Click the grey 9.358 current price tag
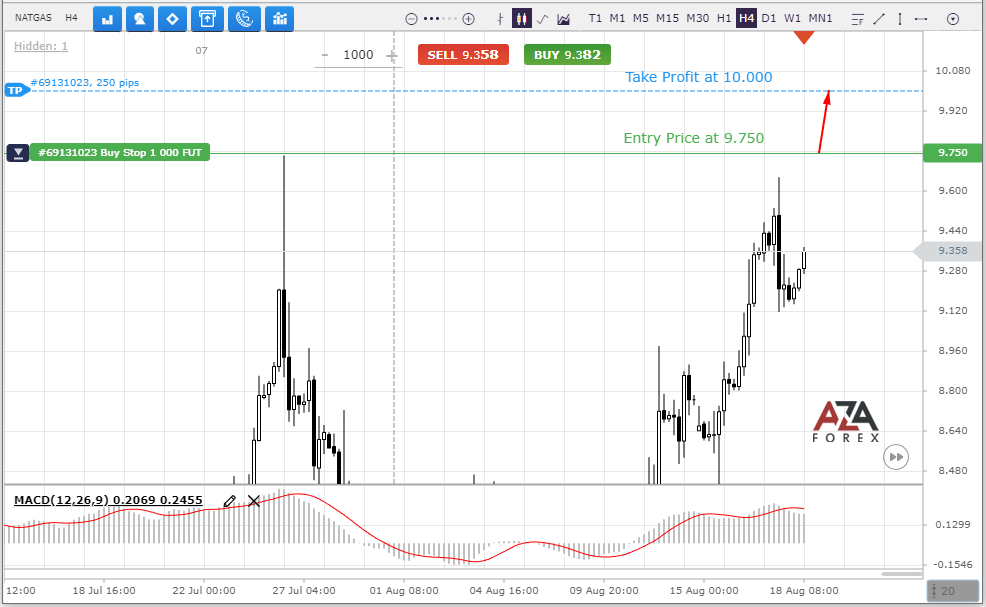 [x=948, y=251]
